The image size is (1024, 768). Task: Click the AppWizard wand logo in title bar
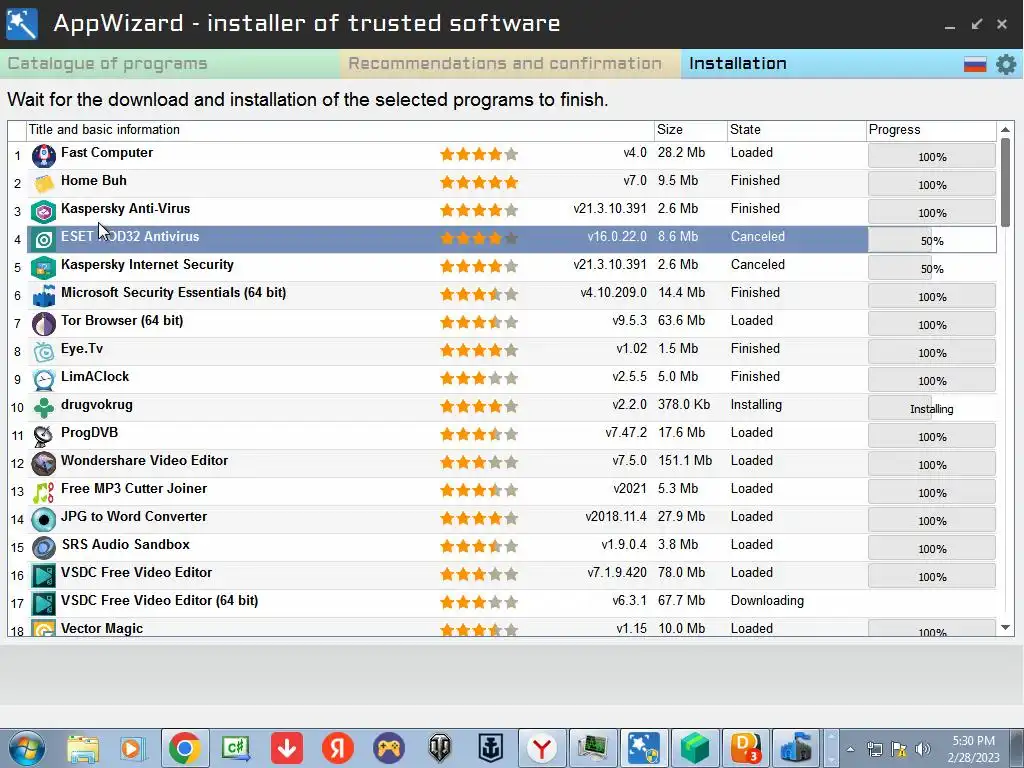click(x=22, y=24)
